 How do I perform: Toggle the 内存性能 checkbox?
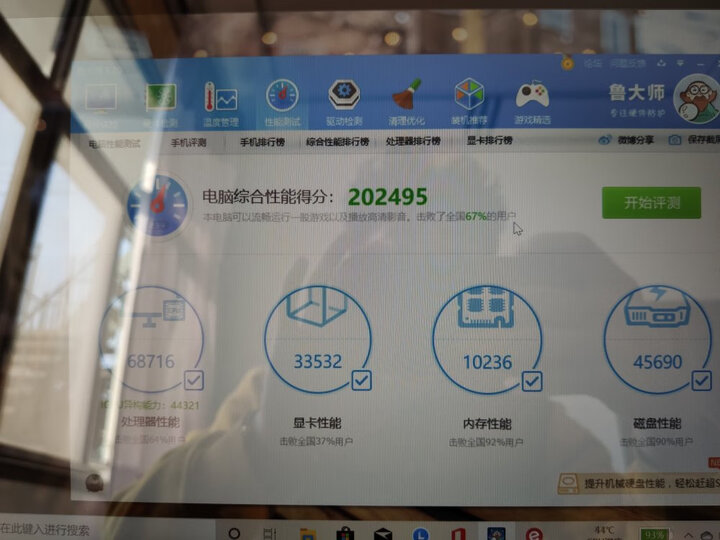[532, 381]
